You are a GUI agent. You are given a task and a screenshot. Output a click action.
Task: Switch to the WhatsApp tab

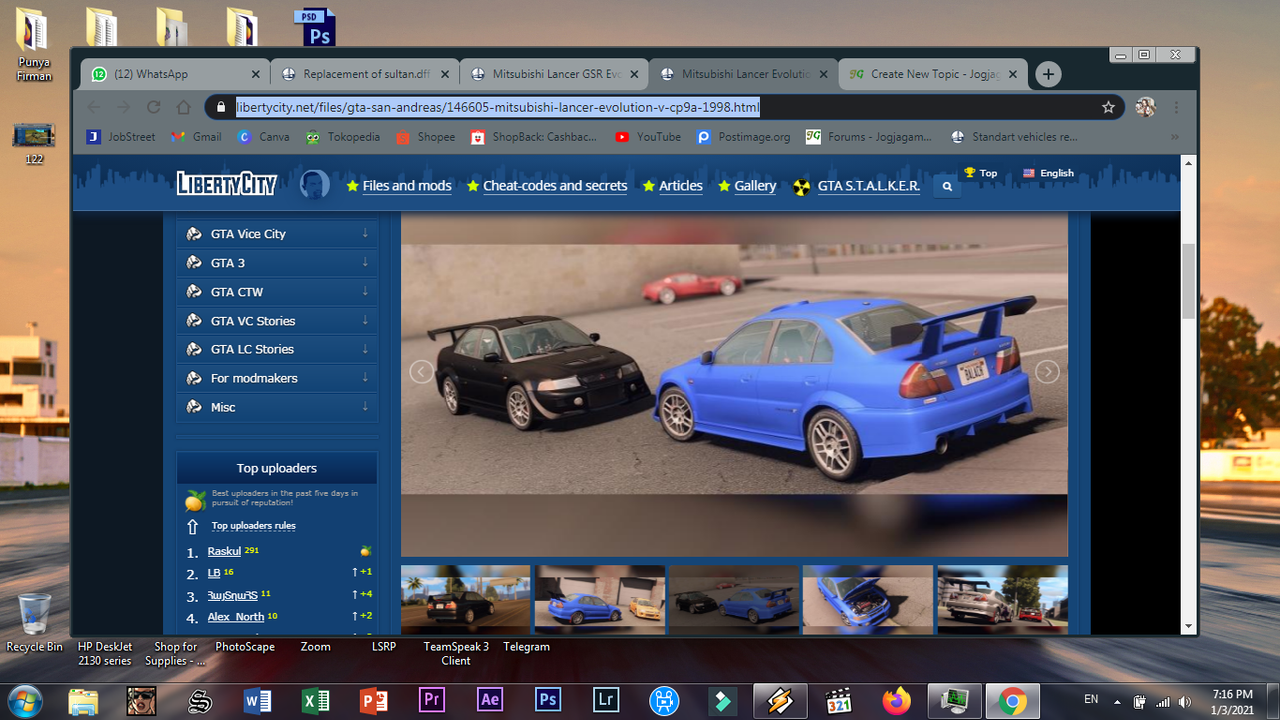coord(176,74)
